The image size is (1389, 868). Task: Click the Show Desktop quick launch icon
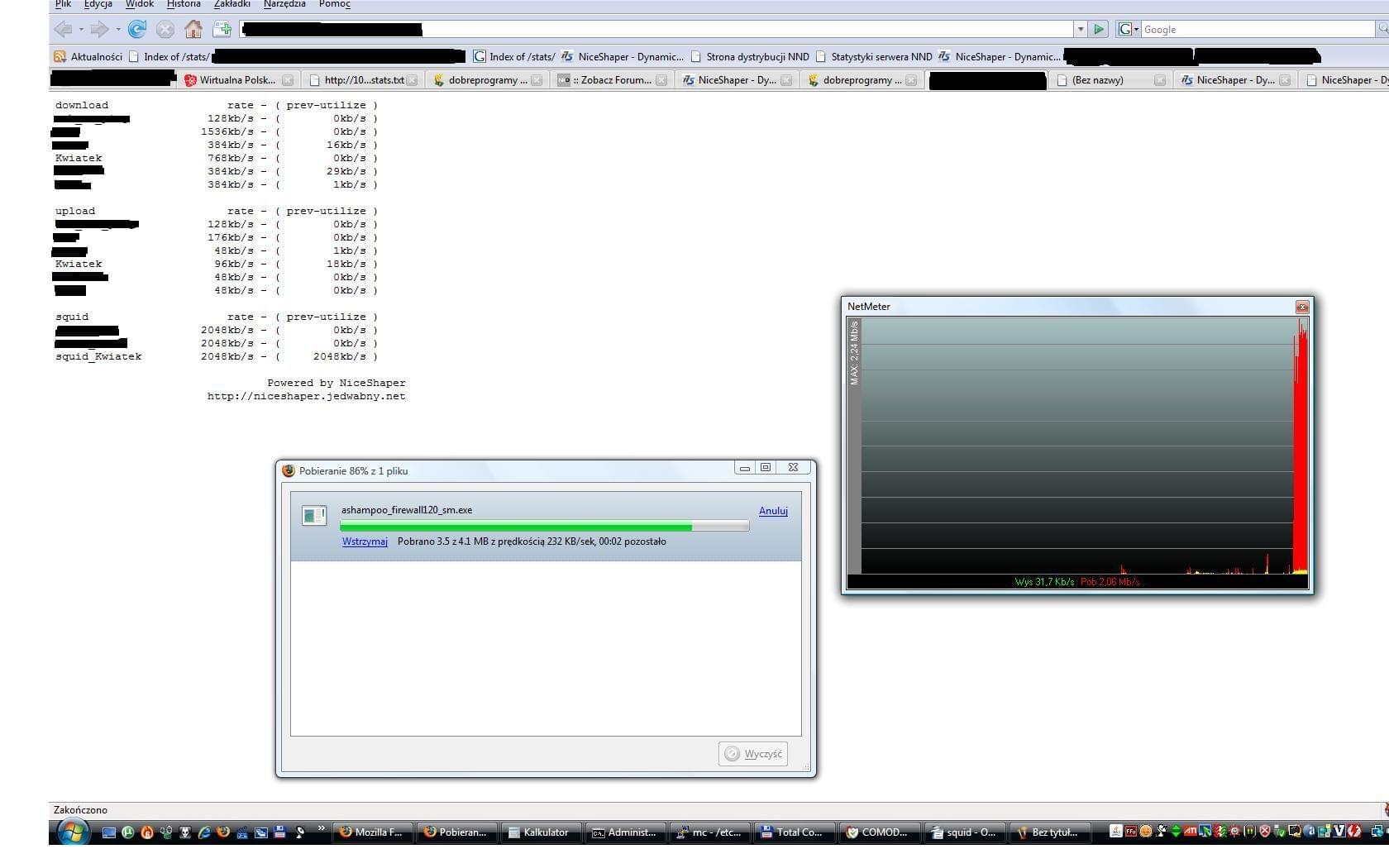(109, 832)
